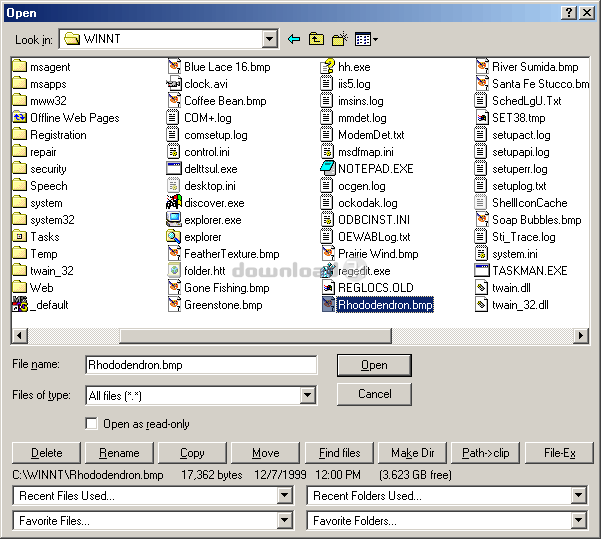
Task: Select the River Sumida.bmp icon
Action: click(x=482, y=67)
